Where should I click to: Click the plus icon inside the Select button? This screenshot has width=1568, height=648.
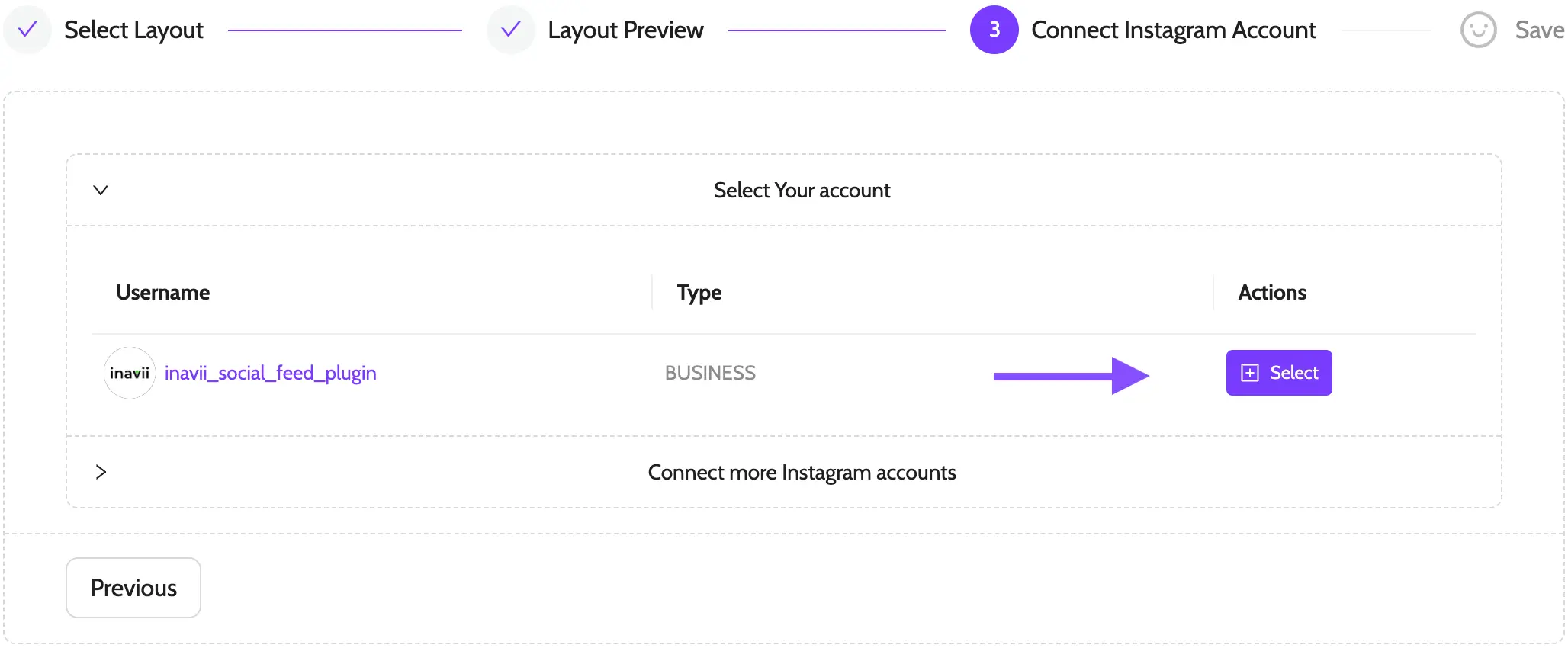(1250, 373)
